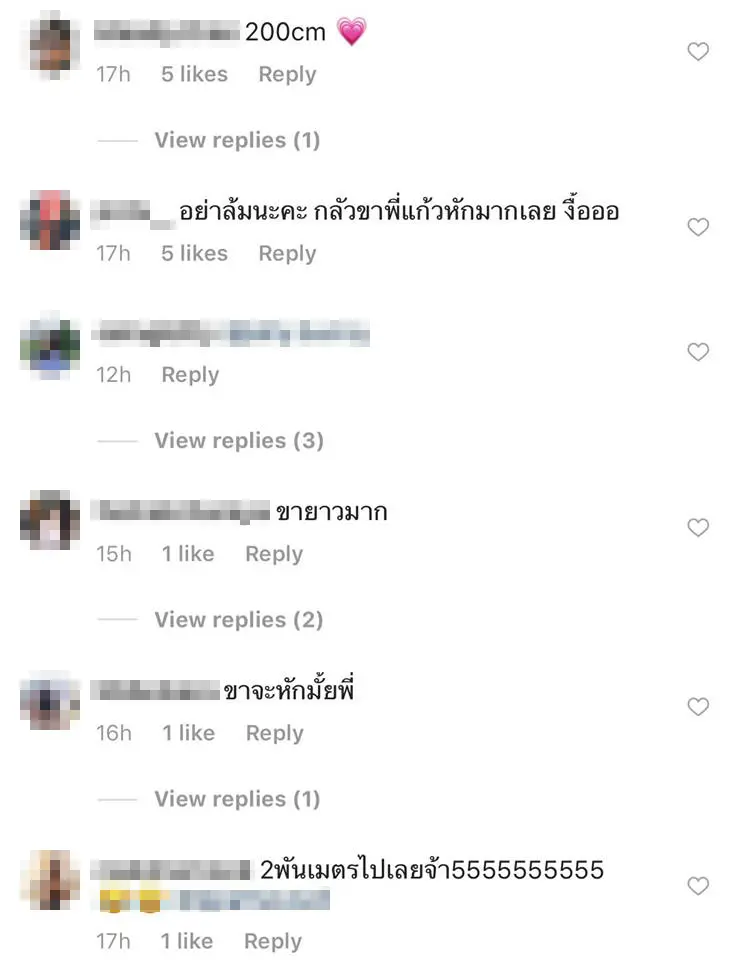Viewport: 749px width, 960px height.
Task: Show View replies (1) under ขาจะหักมั้ยพี่
Action: coord(237,799)
